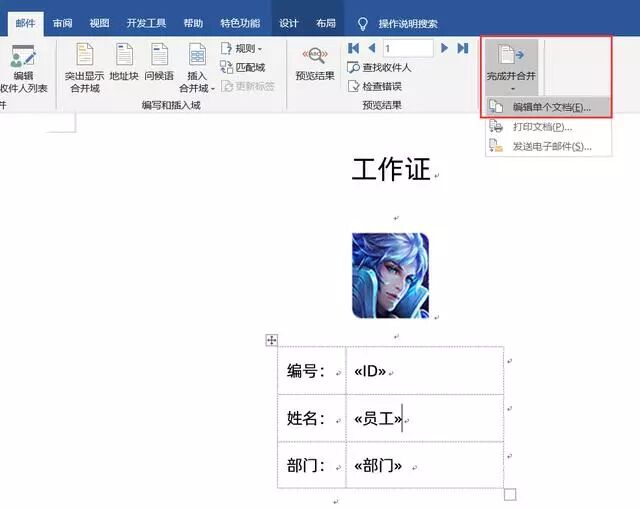Click Highlight Merge Fields icon

84,54
